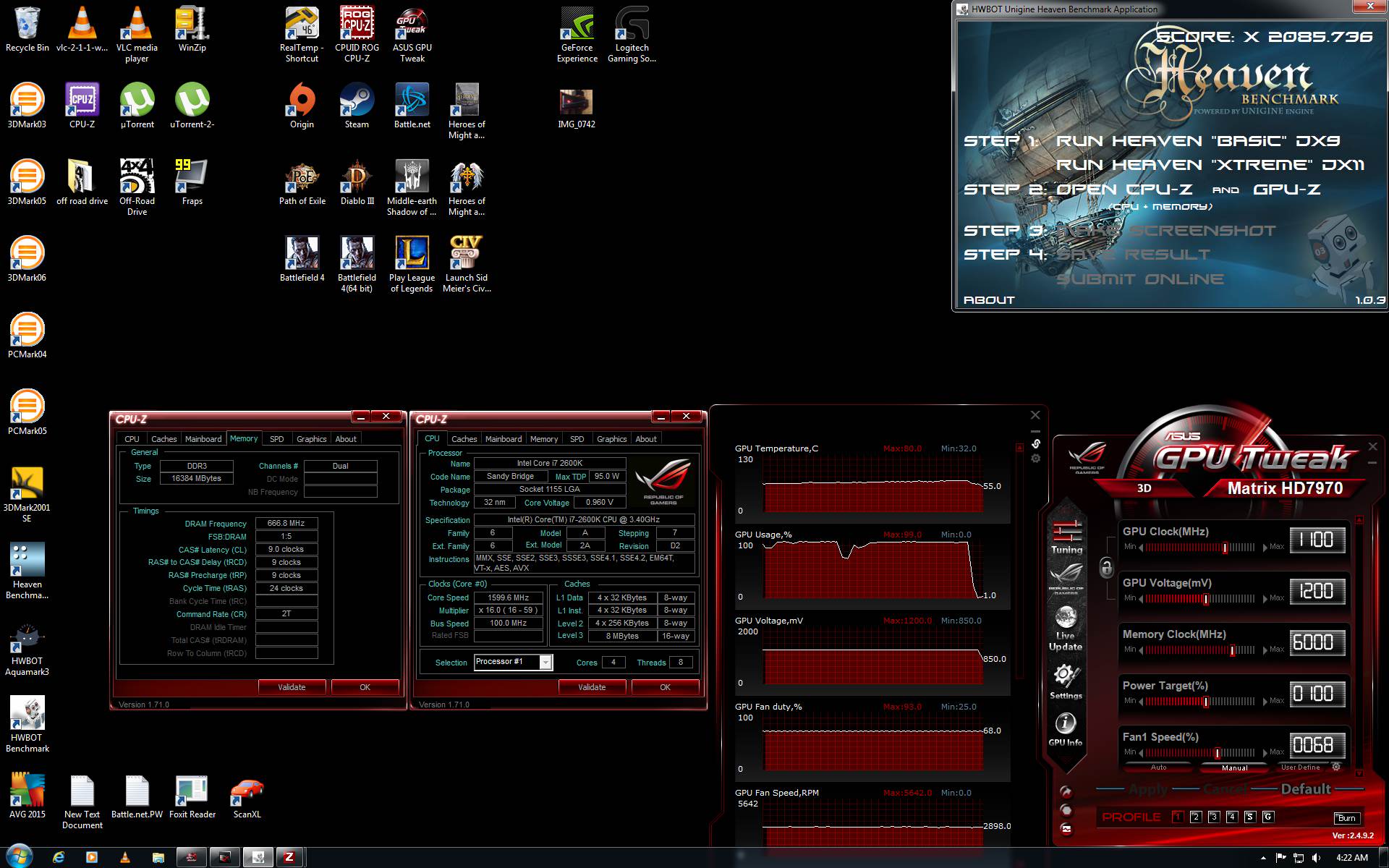Open the ASUS GPU Tweak desktop shortcut
The height and width of the screenshot is (868, 1389).
(412, 35)
